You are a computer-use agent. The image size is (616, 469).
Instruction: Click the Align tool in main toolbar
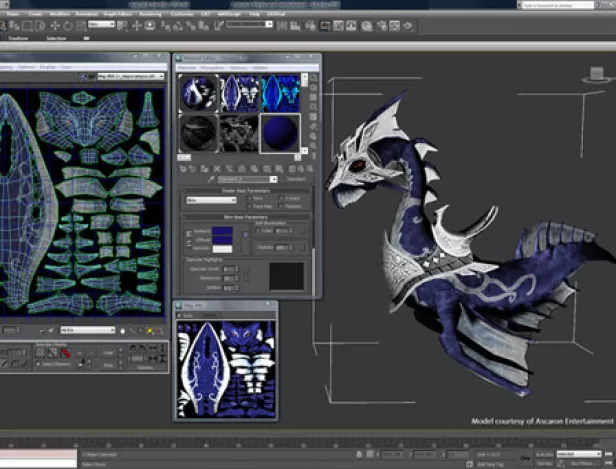click(x=295, y=26)
